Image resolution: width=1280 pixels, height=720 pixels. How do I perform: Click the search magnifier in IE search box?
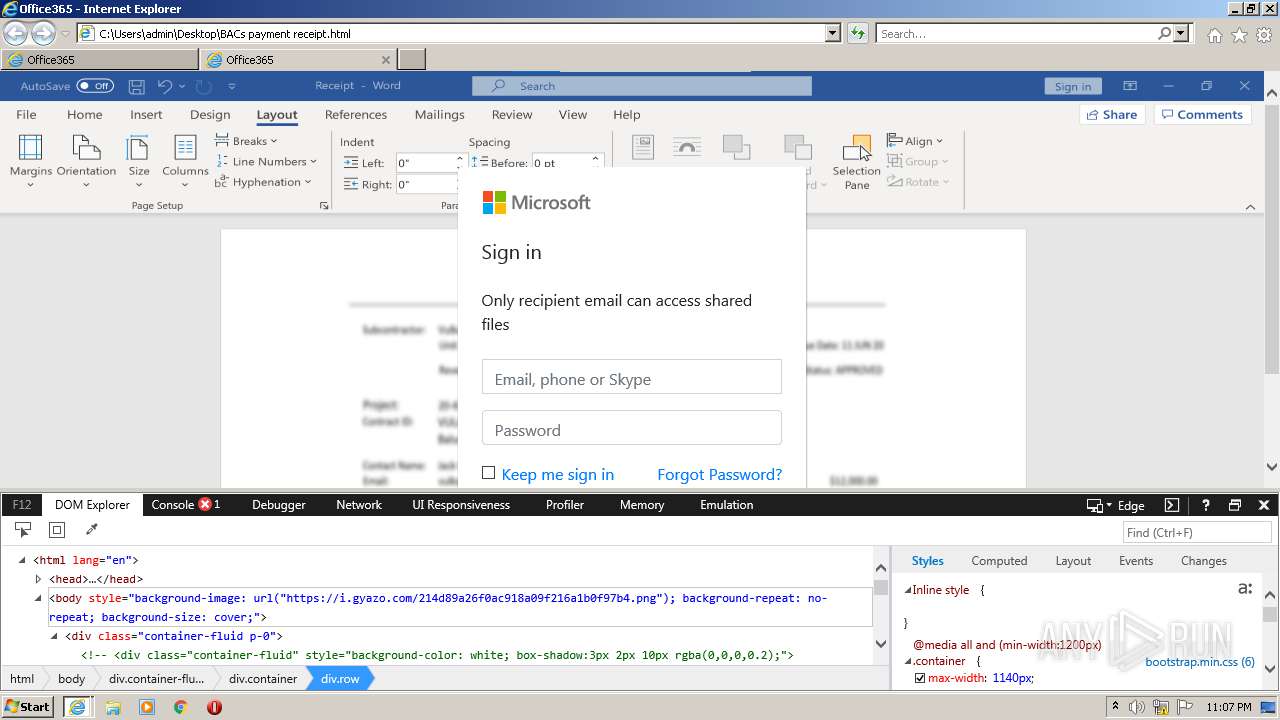1164,33
